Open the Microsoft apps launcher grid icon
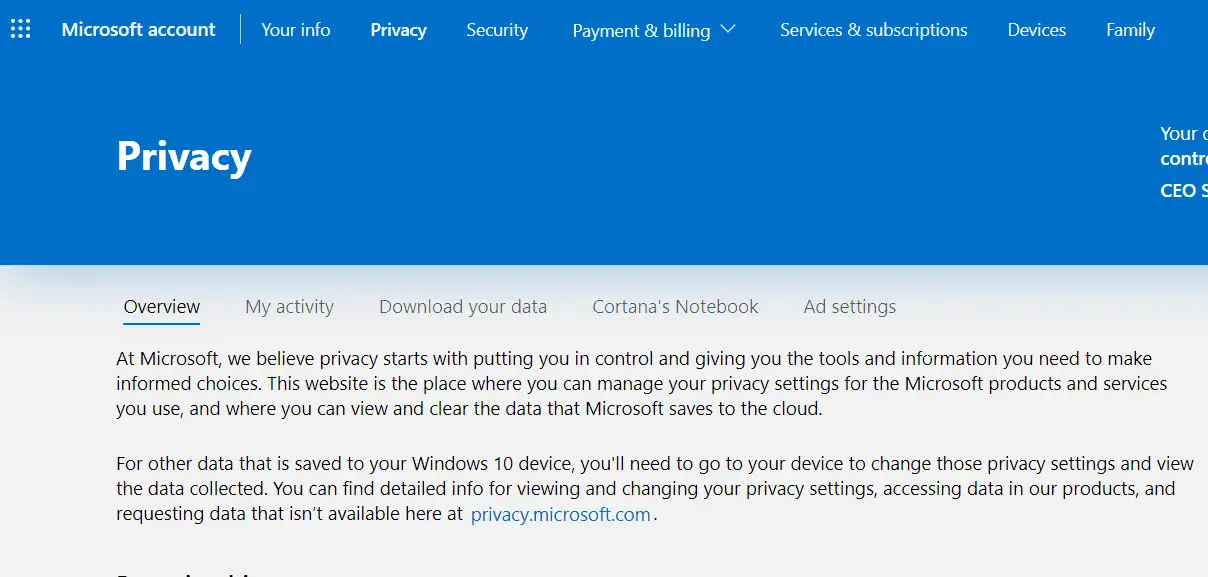The image size is (1208, 577). click(x=20, y=29)
